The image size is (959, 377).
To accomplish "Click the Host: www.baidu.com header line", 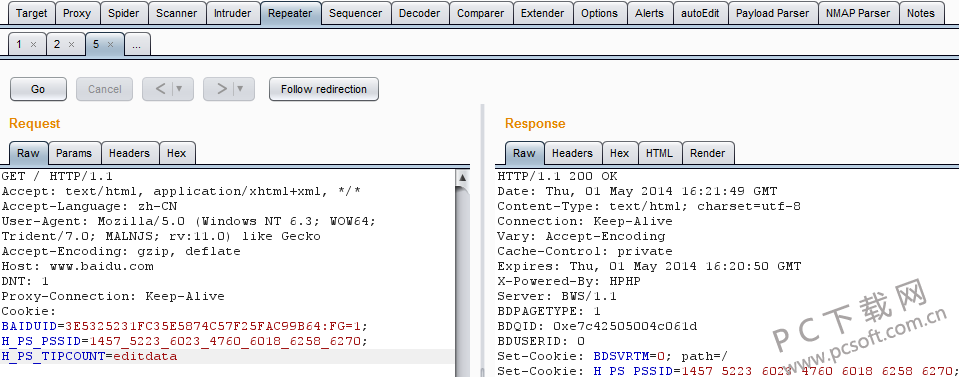I will coord(78,267).
